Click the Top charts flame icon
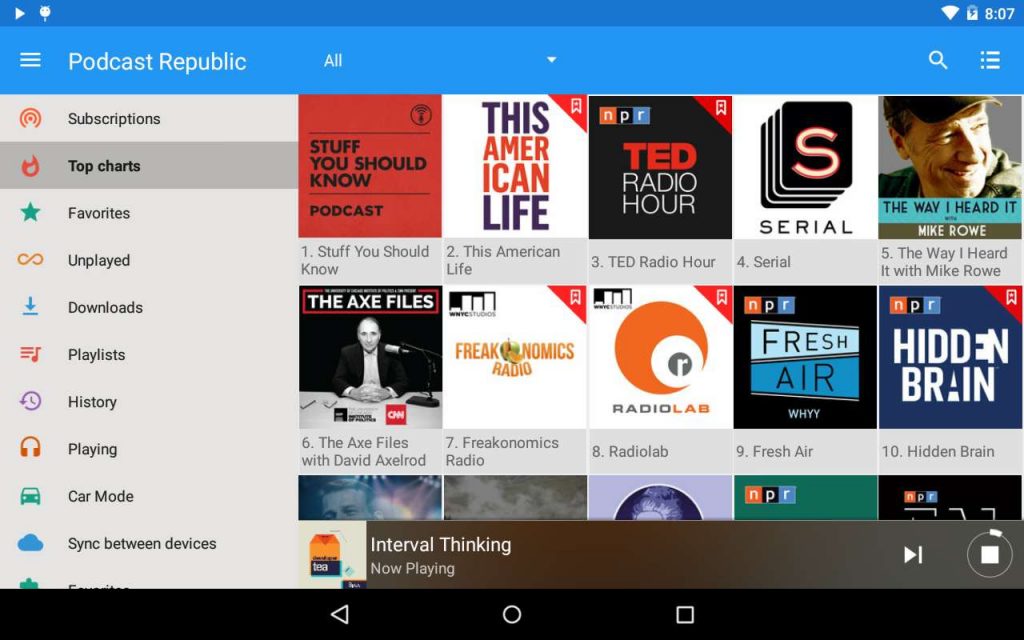The image size is (1024, 640). (x=30, y=166)
